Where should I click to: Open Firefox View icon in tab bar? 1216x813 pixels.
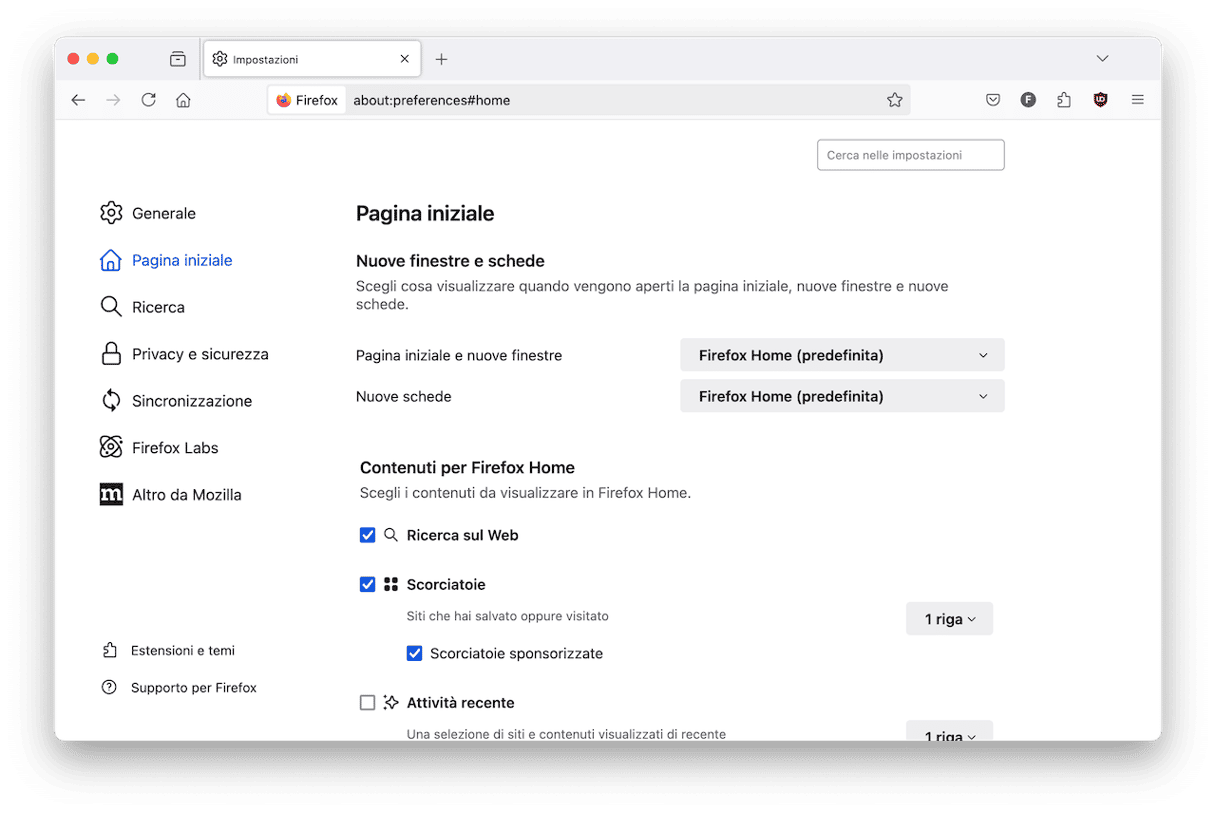(178, 59)
